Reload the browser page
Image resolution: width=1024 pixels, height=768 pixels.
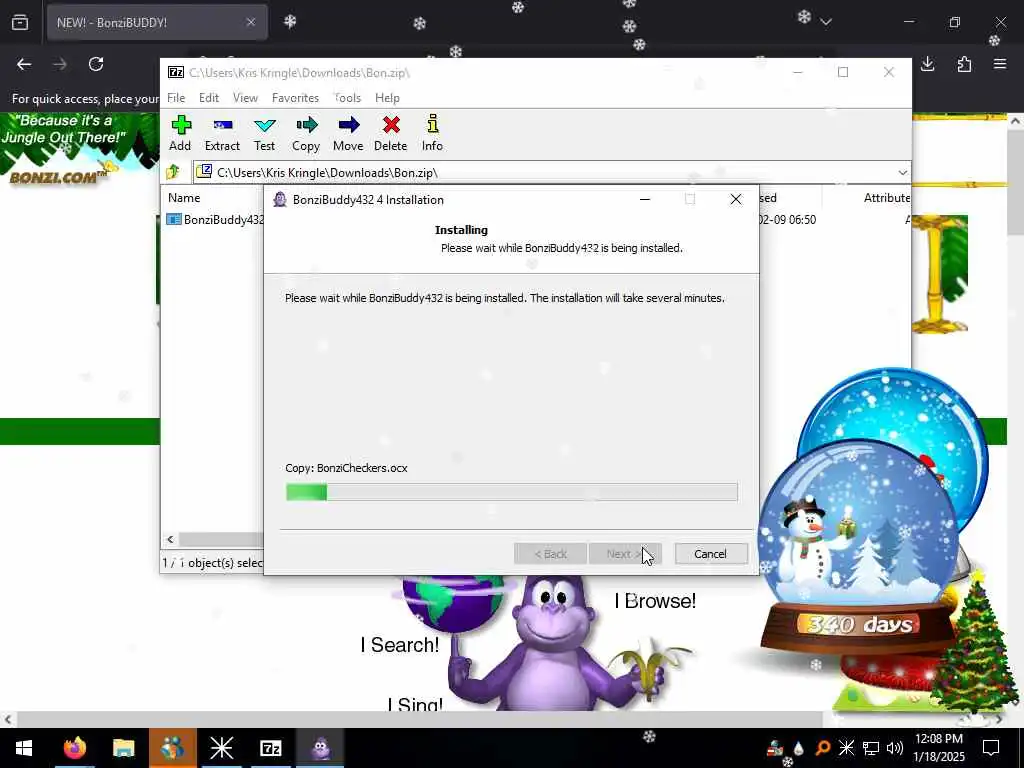coord(96,64)
